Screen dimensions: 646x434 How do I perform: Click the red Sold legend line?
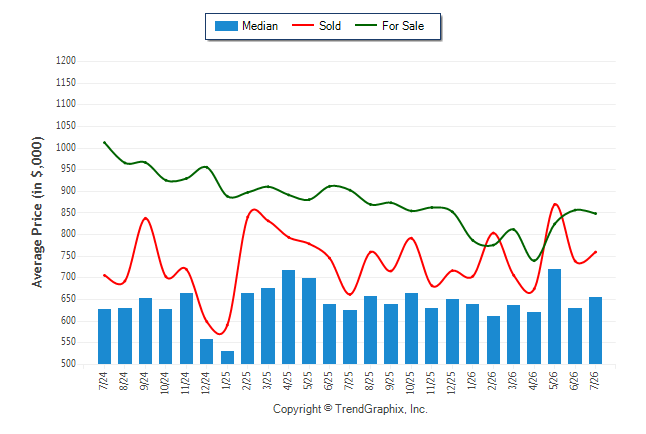coord(303,25)
